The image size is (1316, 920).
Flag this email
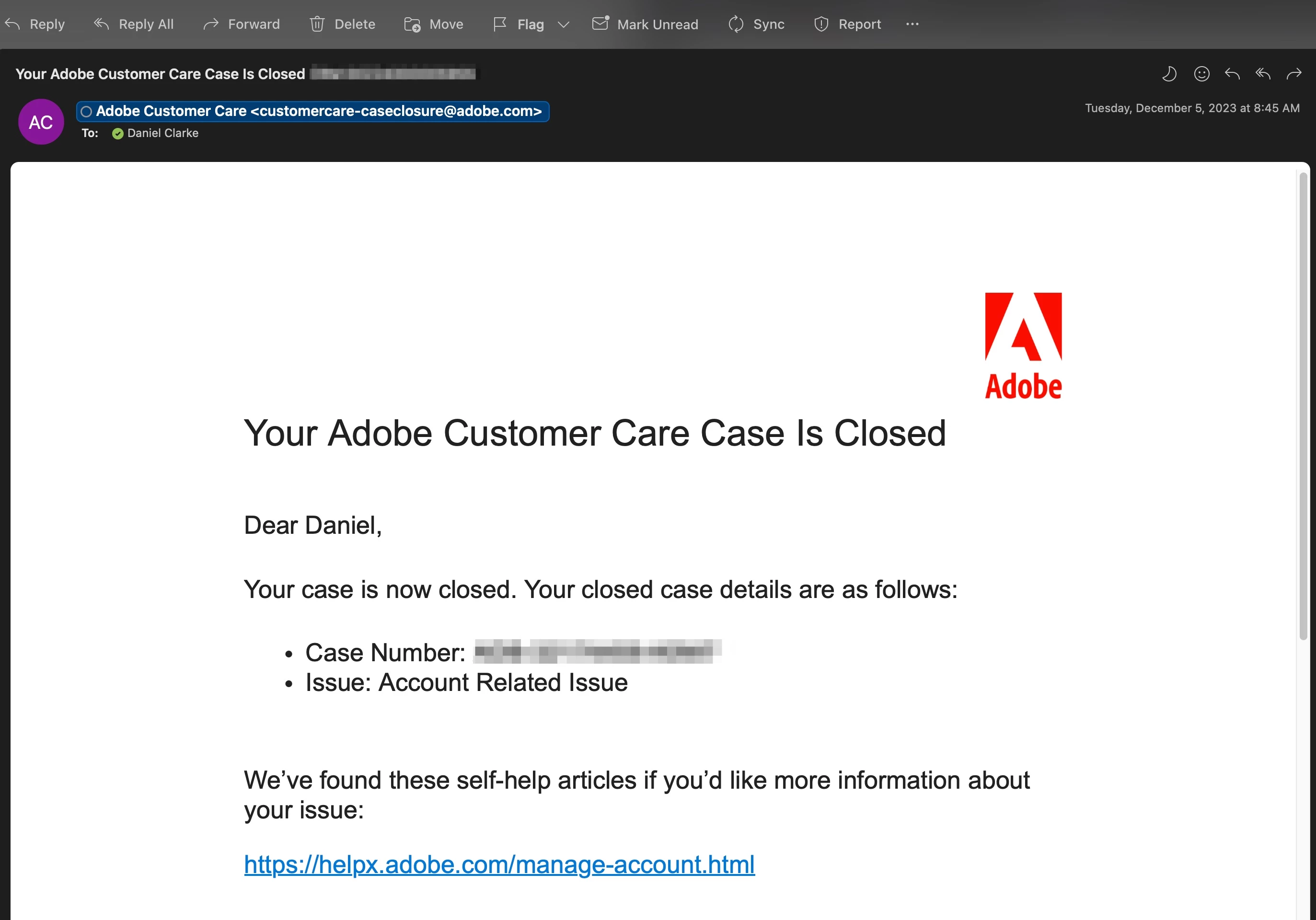519,24
